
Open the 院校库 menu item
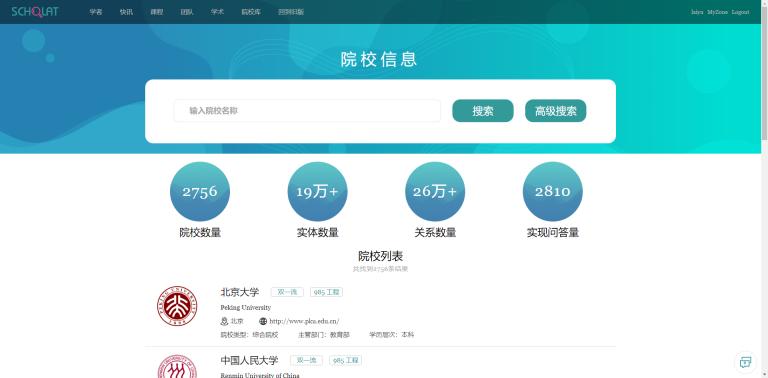click(251, 12)
